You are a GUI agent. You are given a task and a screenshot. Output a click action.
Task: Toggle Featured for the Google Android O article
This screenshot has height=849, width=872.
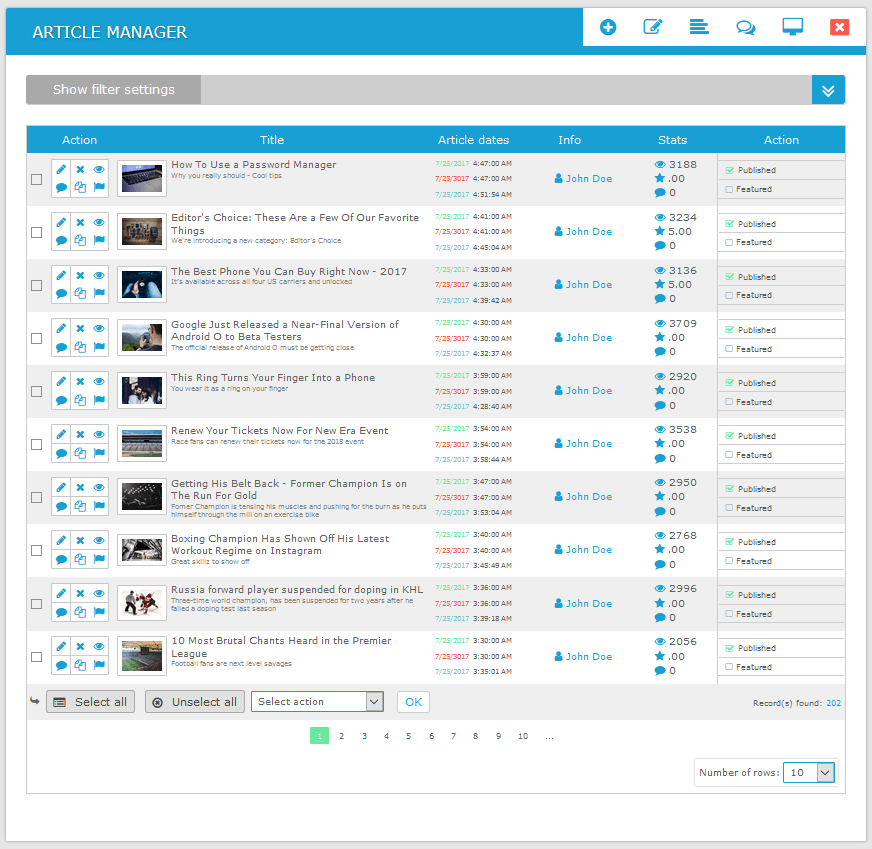pyautogui.click(x=729, y=349)
